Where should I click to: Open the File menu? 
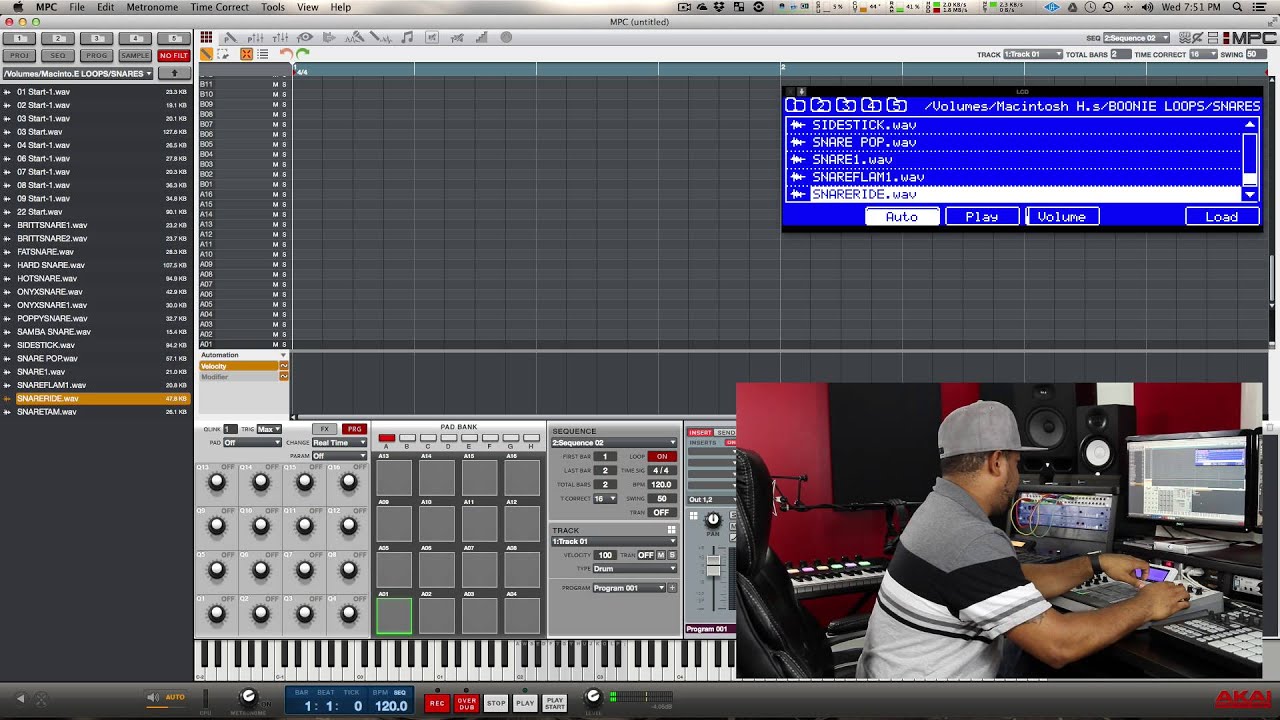click(77, 7)
